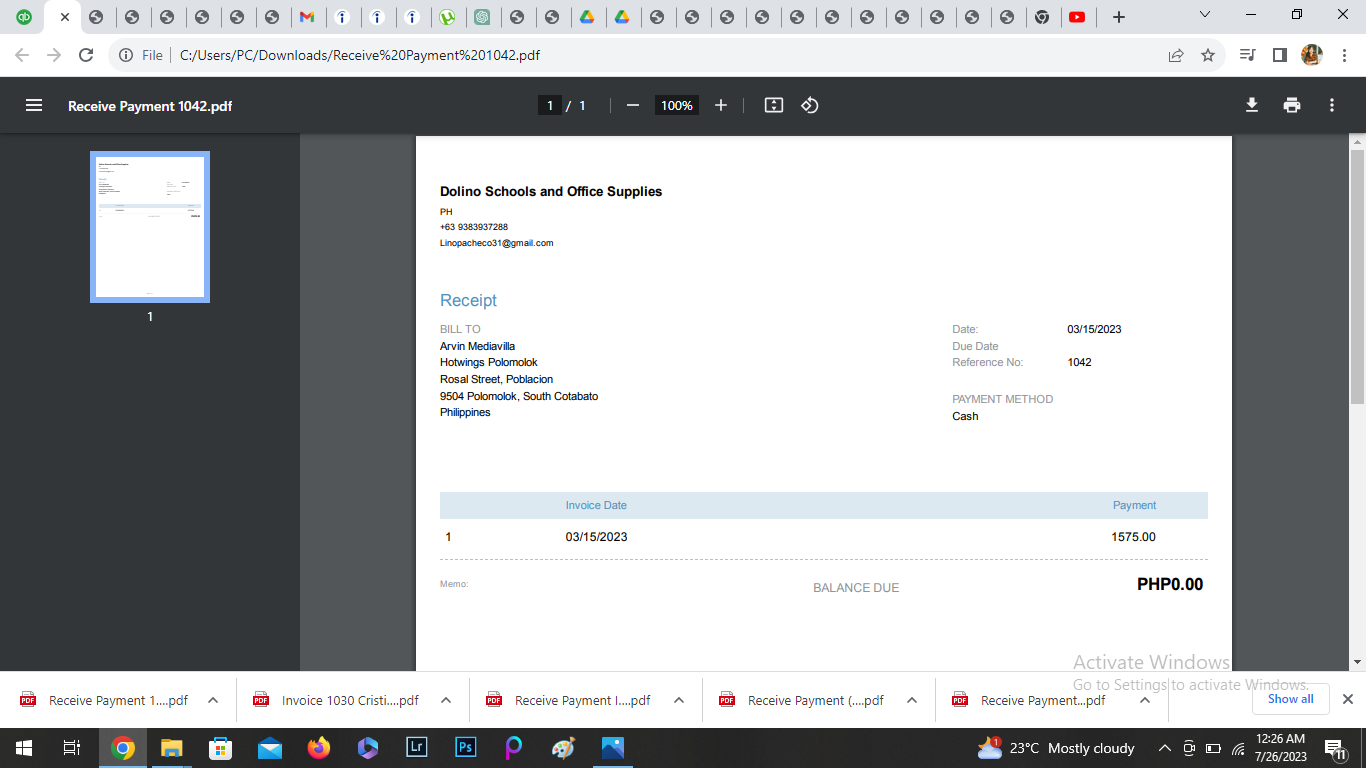Expand options for Invoice 1030 download

coord(446,700)
